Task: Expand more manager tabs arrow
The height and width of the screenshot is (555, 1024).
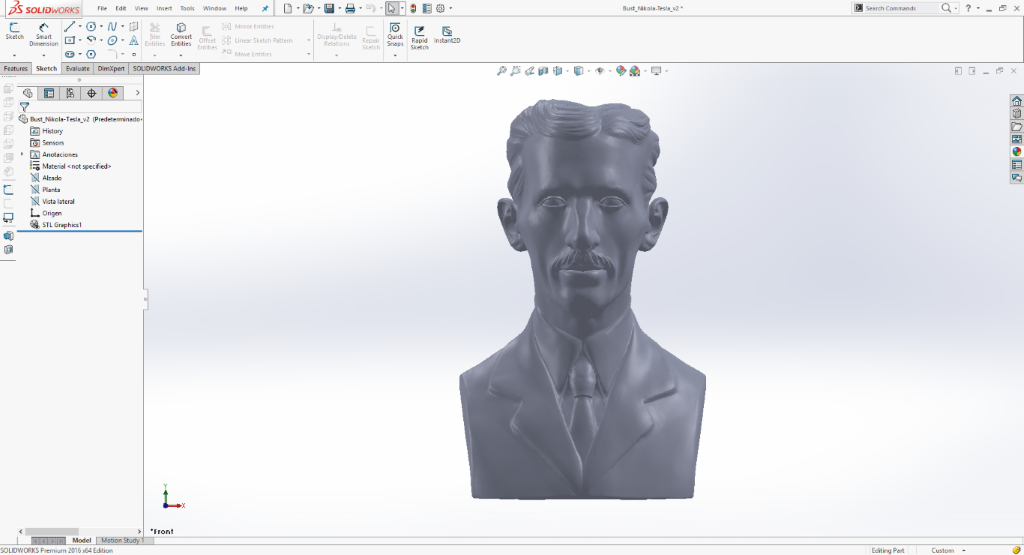Action: click(137, 93)
